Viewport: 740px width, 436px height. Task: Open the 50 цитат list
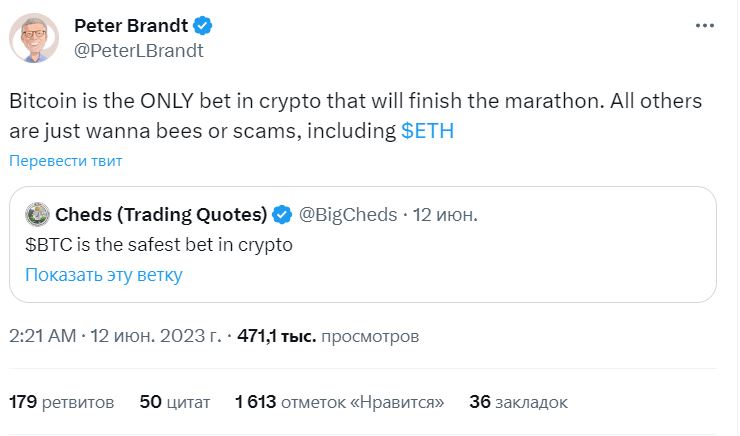[175, 402]
